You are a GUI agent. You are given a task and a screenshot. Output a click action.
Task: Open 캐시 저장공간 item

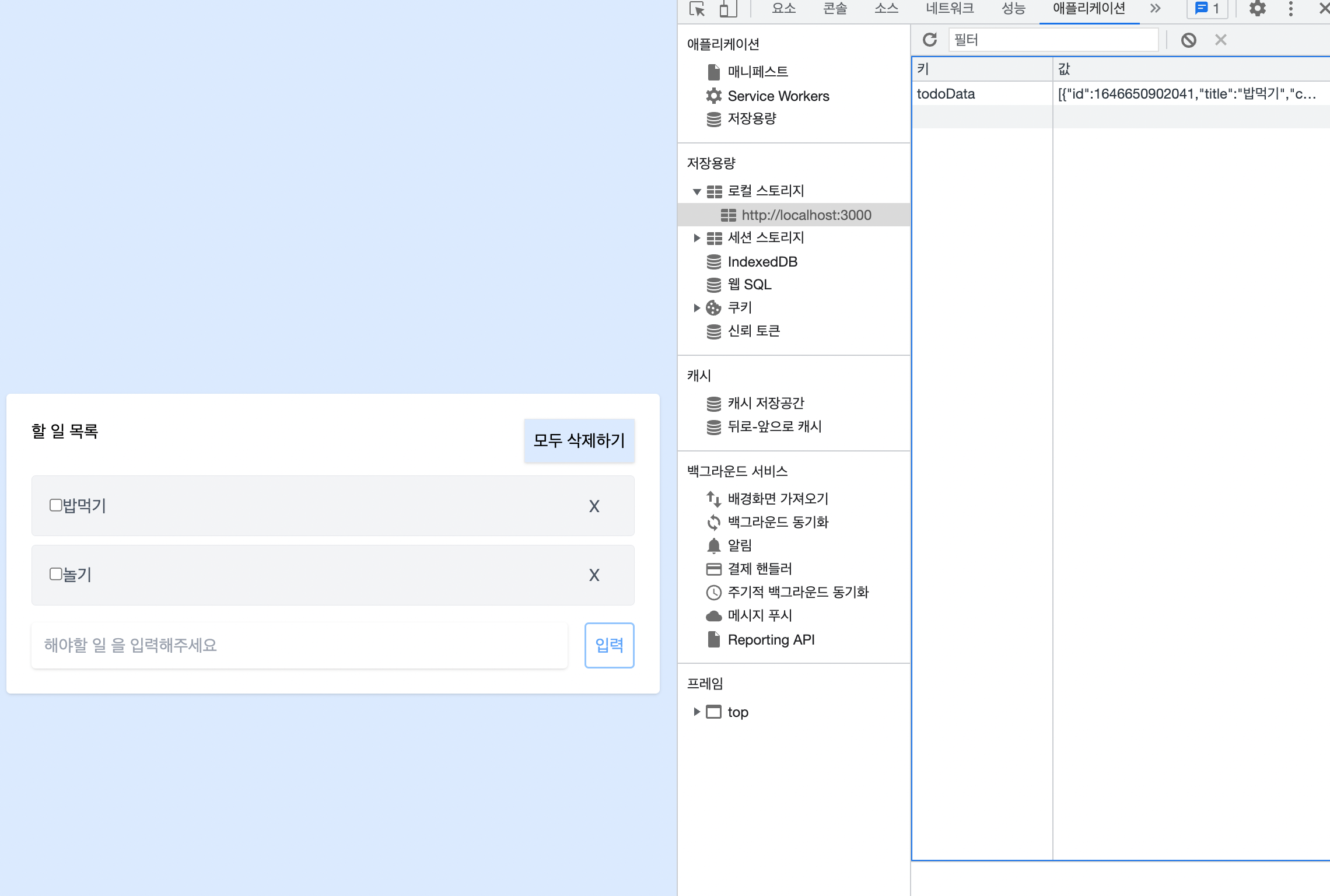[x=766, y=403]
